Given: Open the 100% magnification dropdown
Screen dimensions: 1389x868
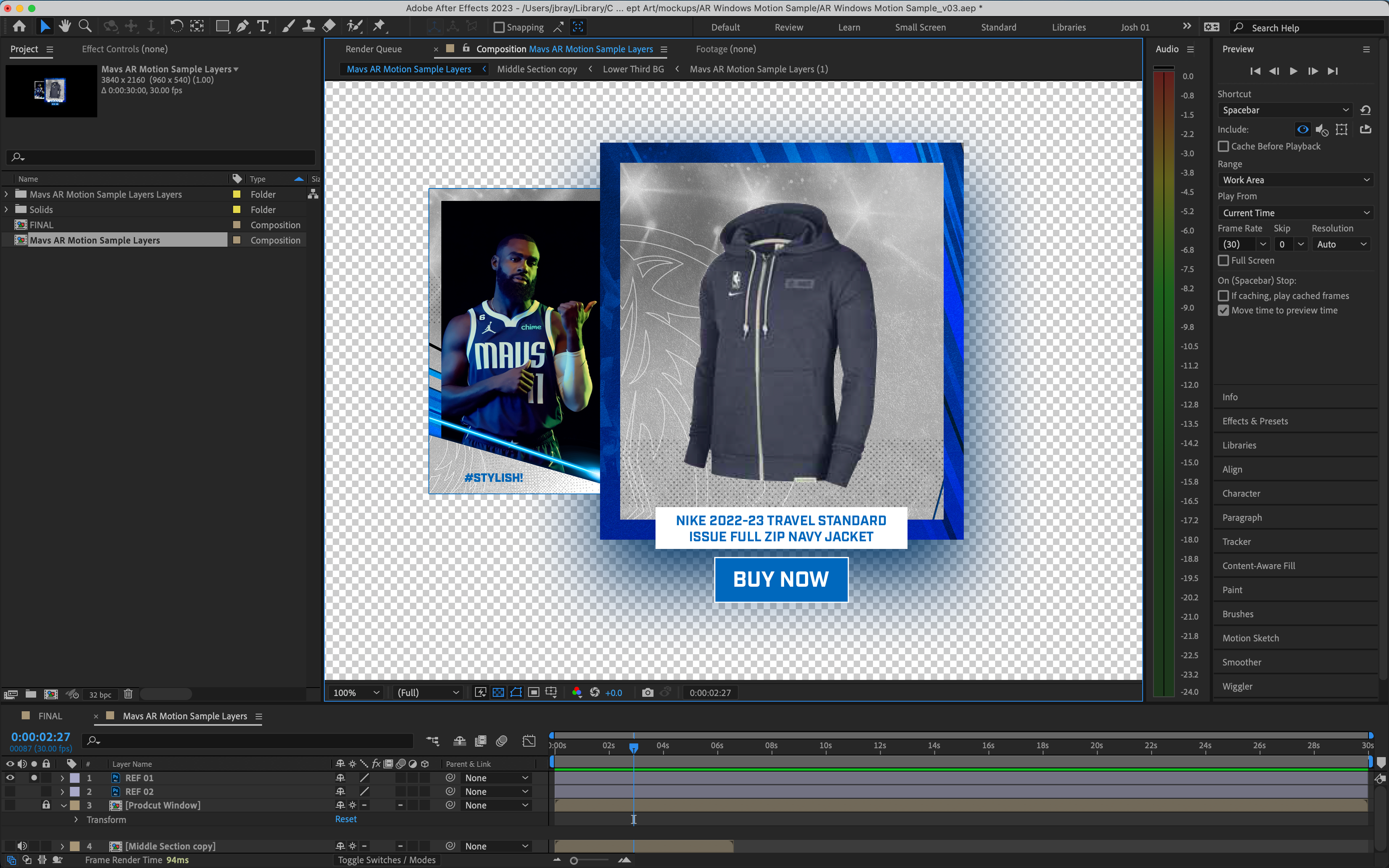Looking at the screenshot, I should point(356,692).
